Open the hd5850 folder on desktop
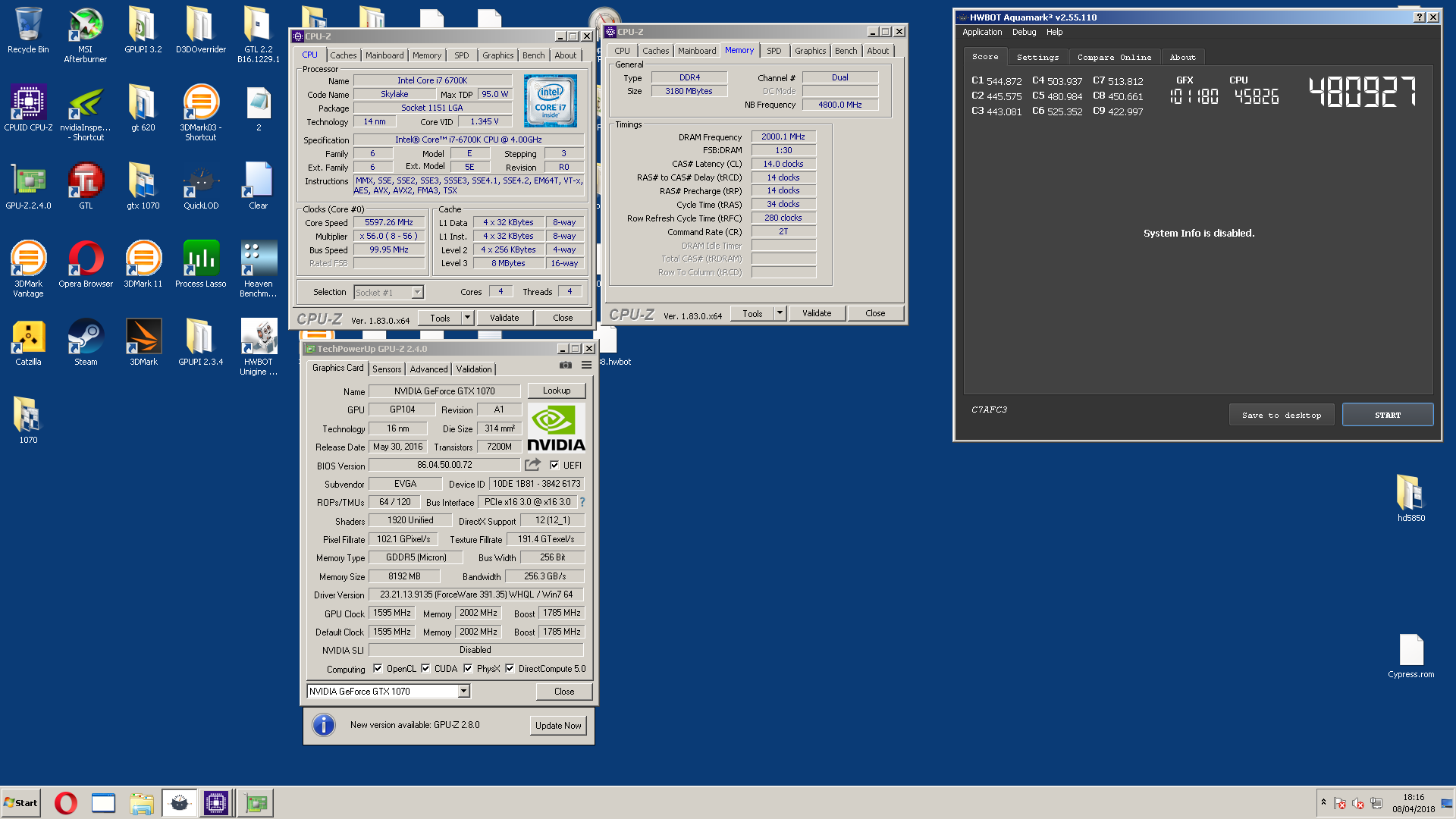This screenshot has height=819, width=1456. click(1411, 498)
